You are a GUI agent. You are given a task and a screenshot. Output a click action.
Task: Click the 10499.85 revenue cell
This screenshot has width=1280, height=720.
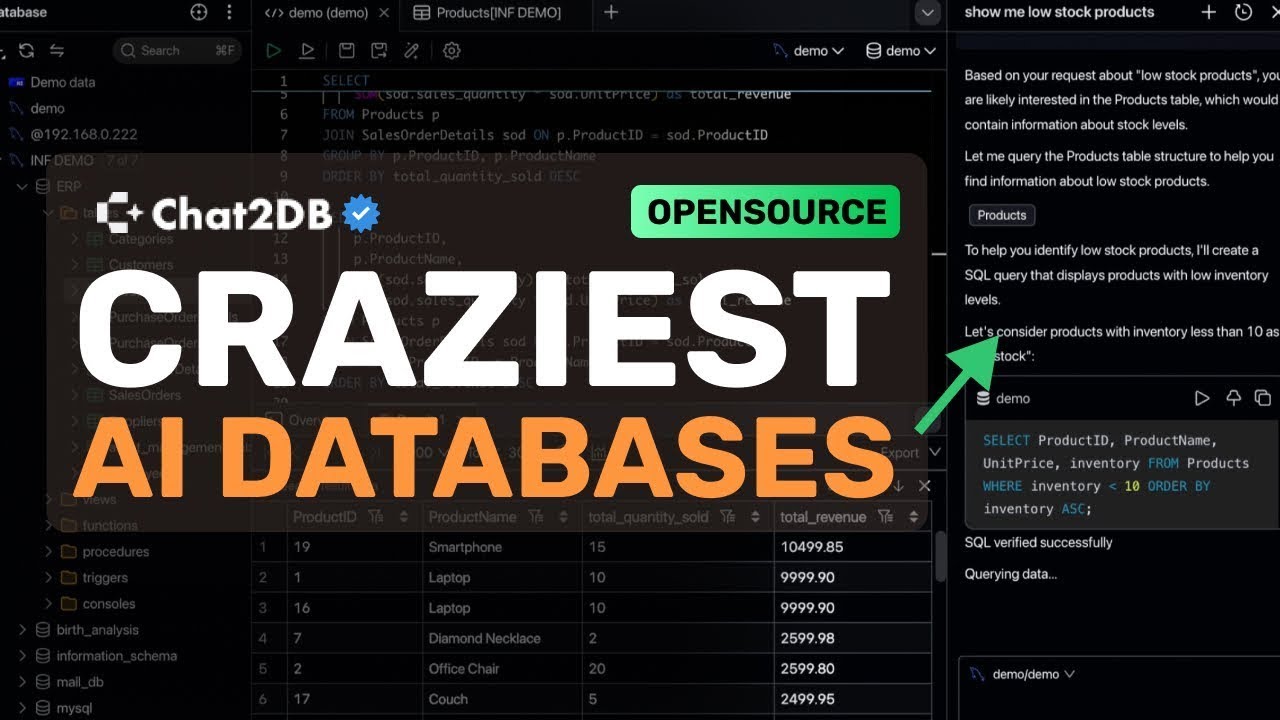pos(853,547)
